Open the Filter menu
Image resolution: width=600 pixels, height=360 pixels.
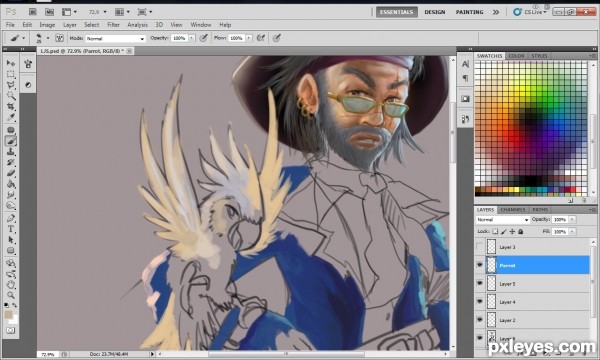pyautogui.click(x=113, y=25)
